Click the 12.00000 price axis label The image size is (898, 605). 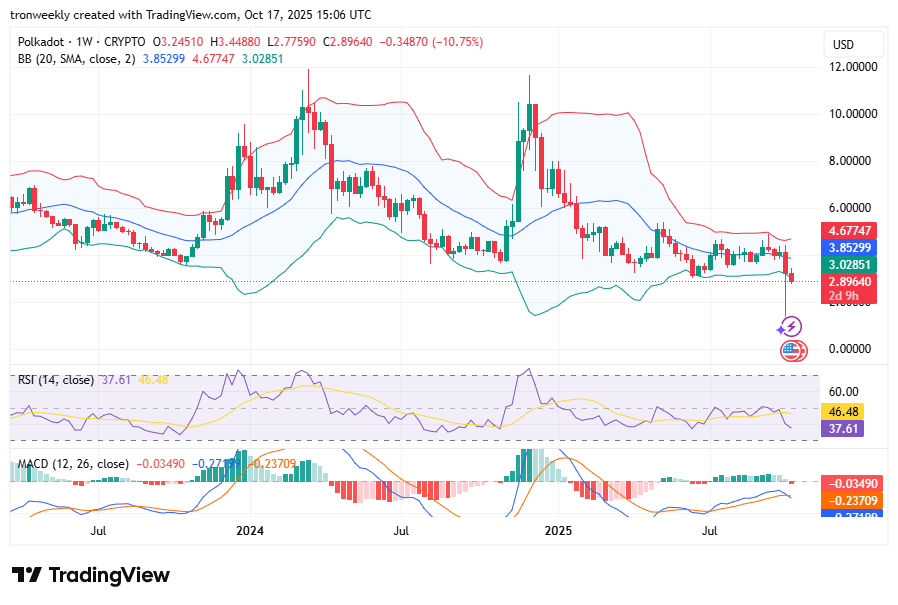pos(856,67)
